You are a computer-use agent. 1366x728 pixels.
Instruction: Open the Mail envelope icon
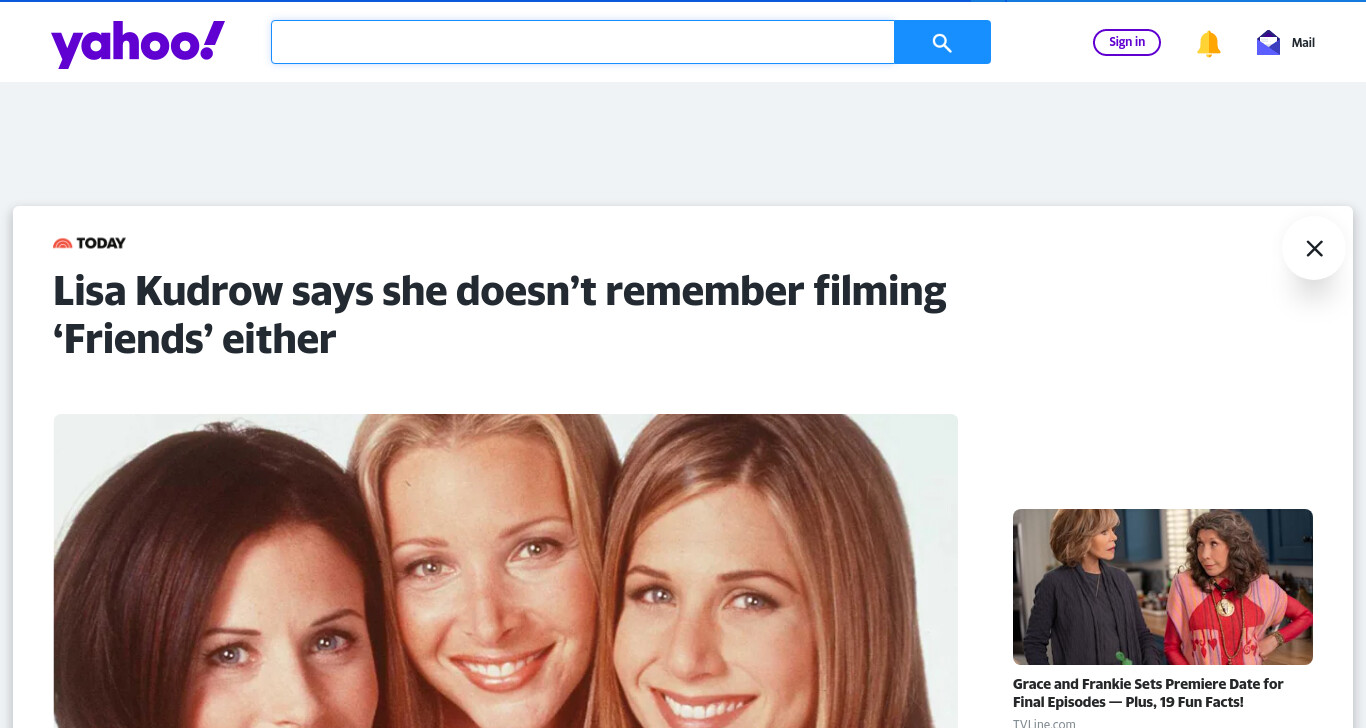1268,42
